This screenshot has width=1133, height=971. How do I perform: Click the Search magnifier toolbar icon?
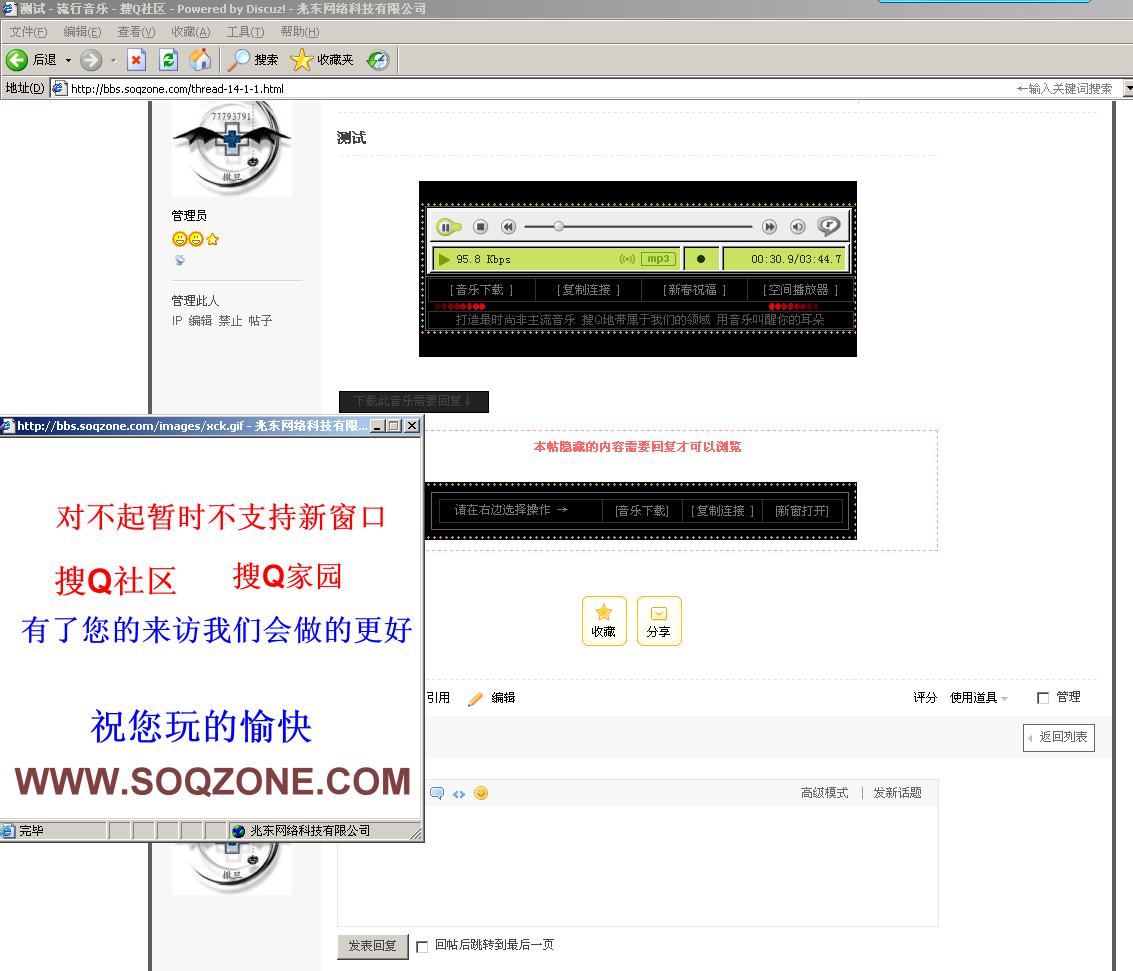coord(238,59)
